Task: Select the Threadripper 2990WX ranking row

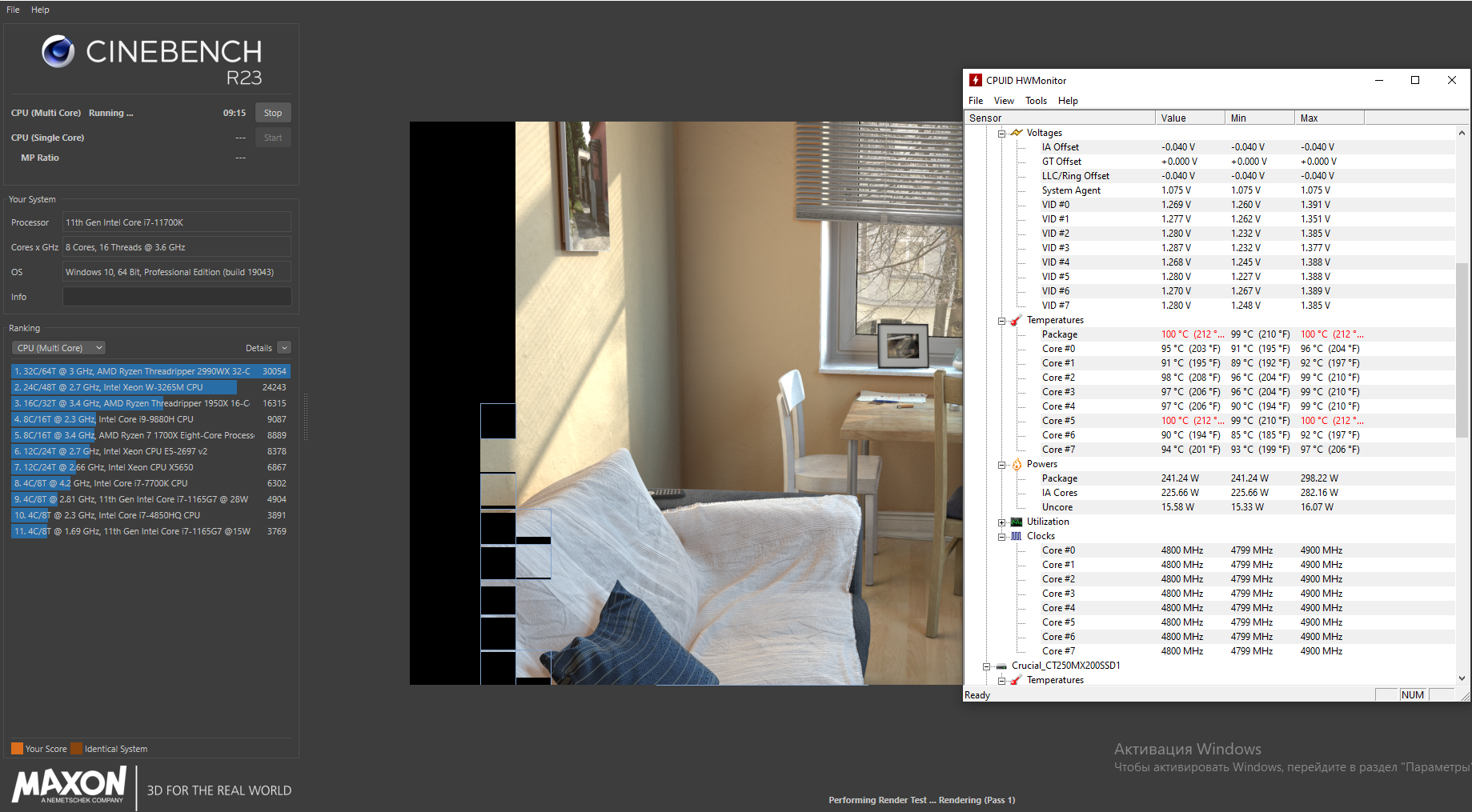Action: pyautogui.click(x=150, y=371)
